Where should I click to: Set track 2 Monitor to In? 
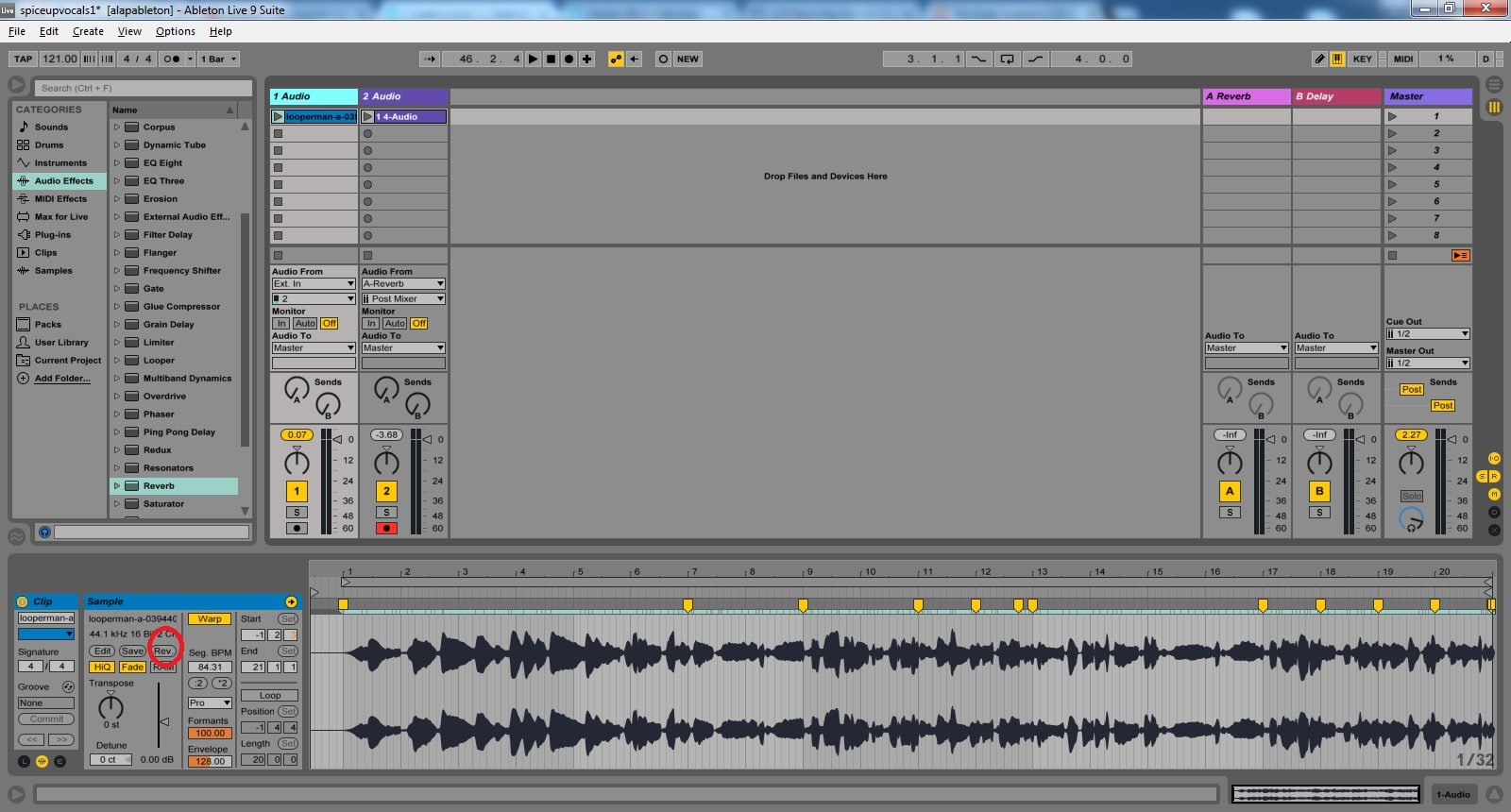pos(371,323)
